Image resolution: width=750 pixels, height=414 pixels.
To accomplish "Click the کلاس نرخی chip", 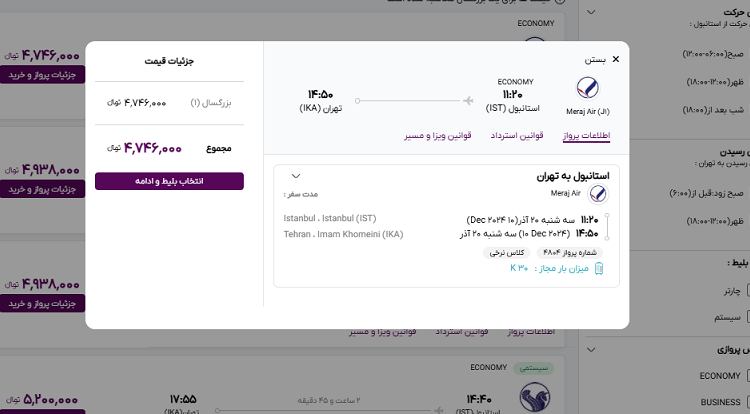I will click(507, 252).
